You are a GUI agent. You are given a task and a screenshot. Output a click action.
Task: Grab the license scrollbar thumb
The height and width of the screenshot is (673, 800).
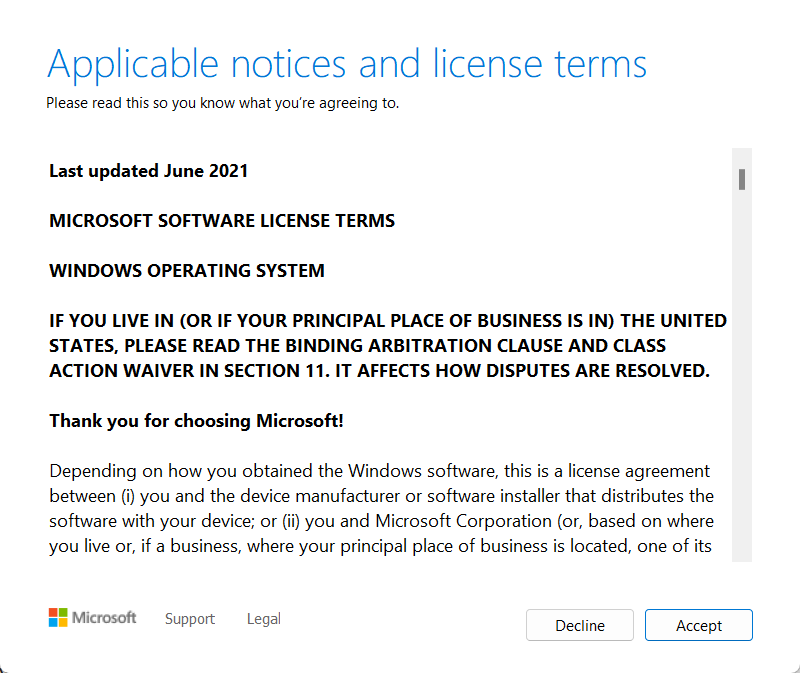pos(742,180)
